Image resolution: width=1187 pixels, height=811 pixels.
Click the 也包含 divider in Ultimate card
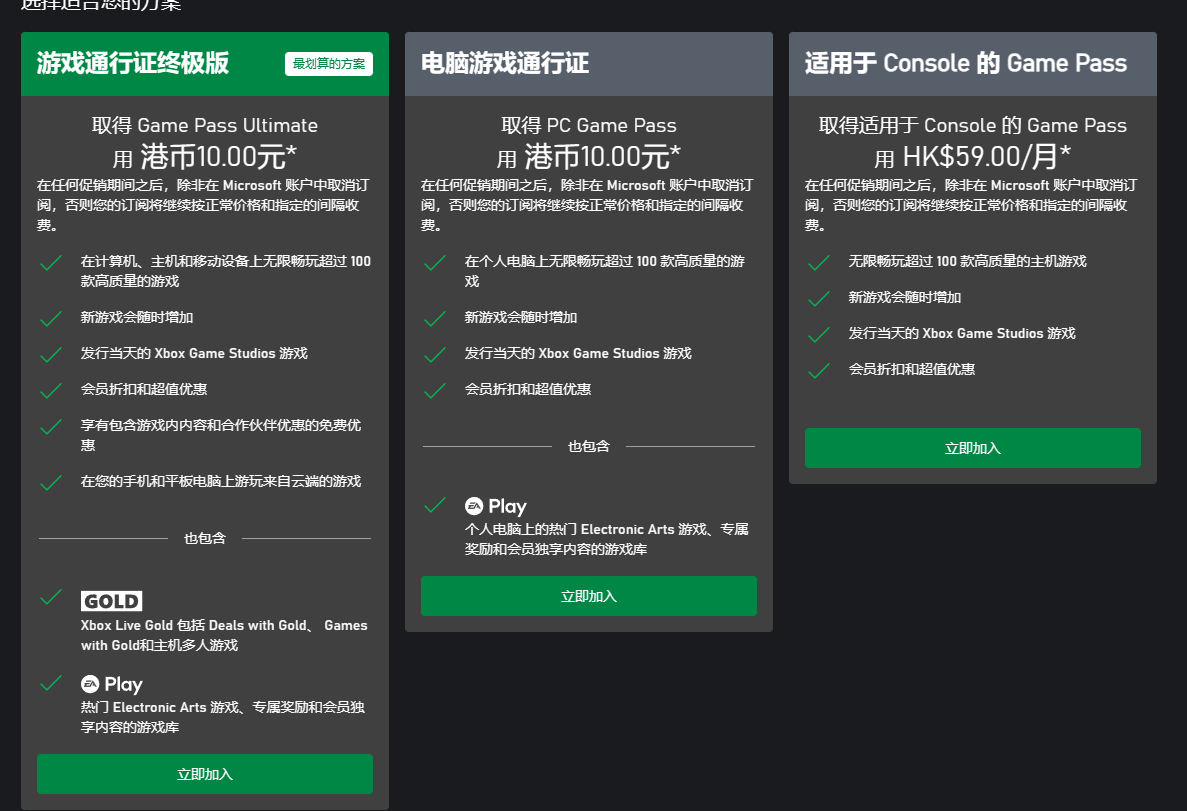(204, 538)
